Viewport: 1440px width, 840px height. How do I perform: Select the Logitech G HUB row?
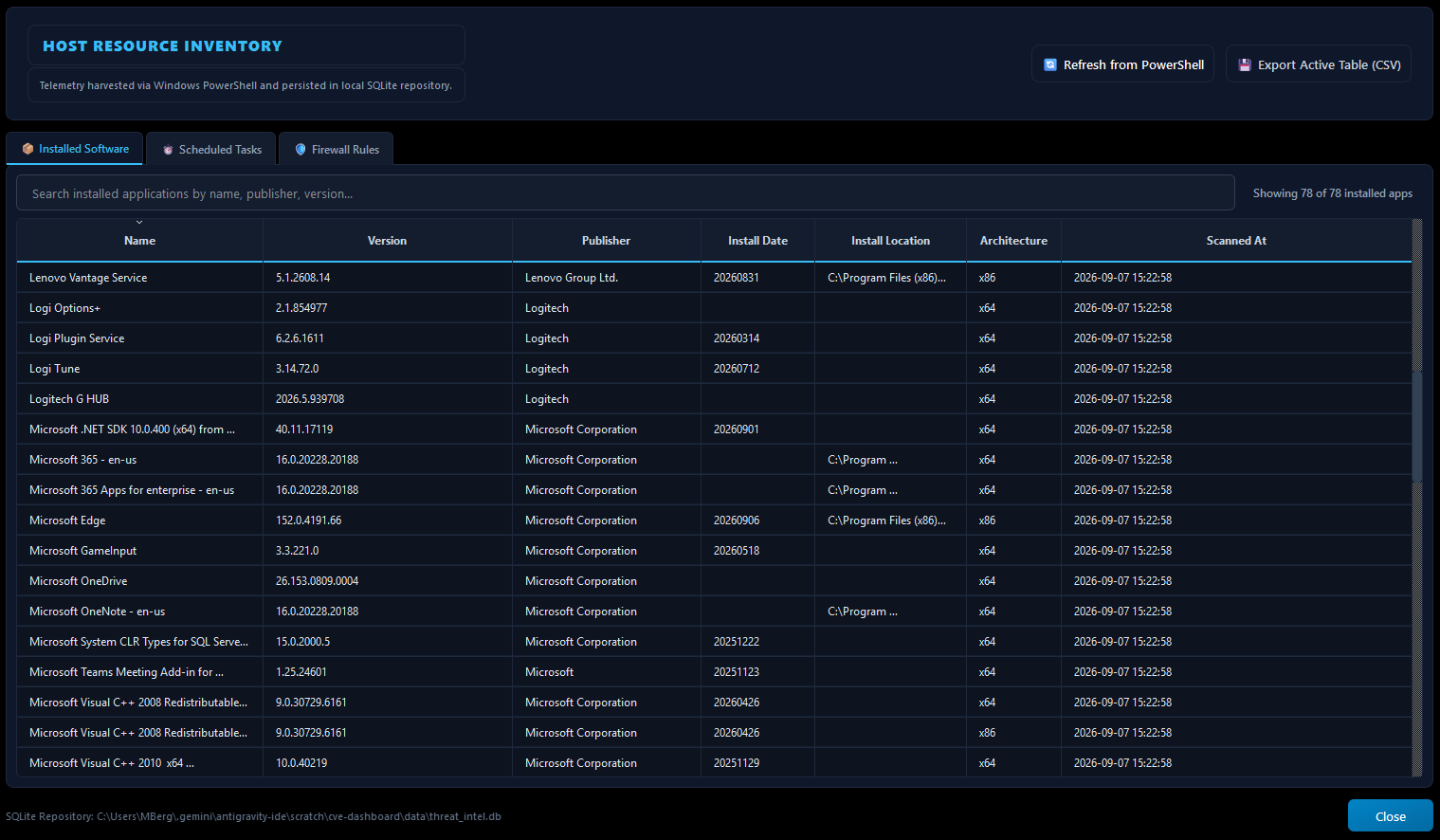click(x=714, y=399)
